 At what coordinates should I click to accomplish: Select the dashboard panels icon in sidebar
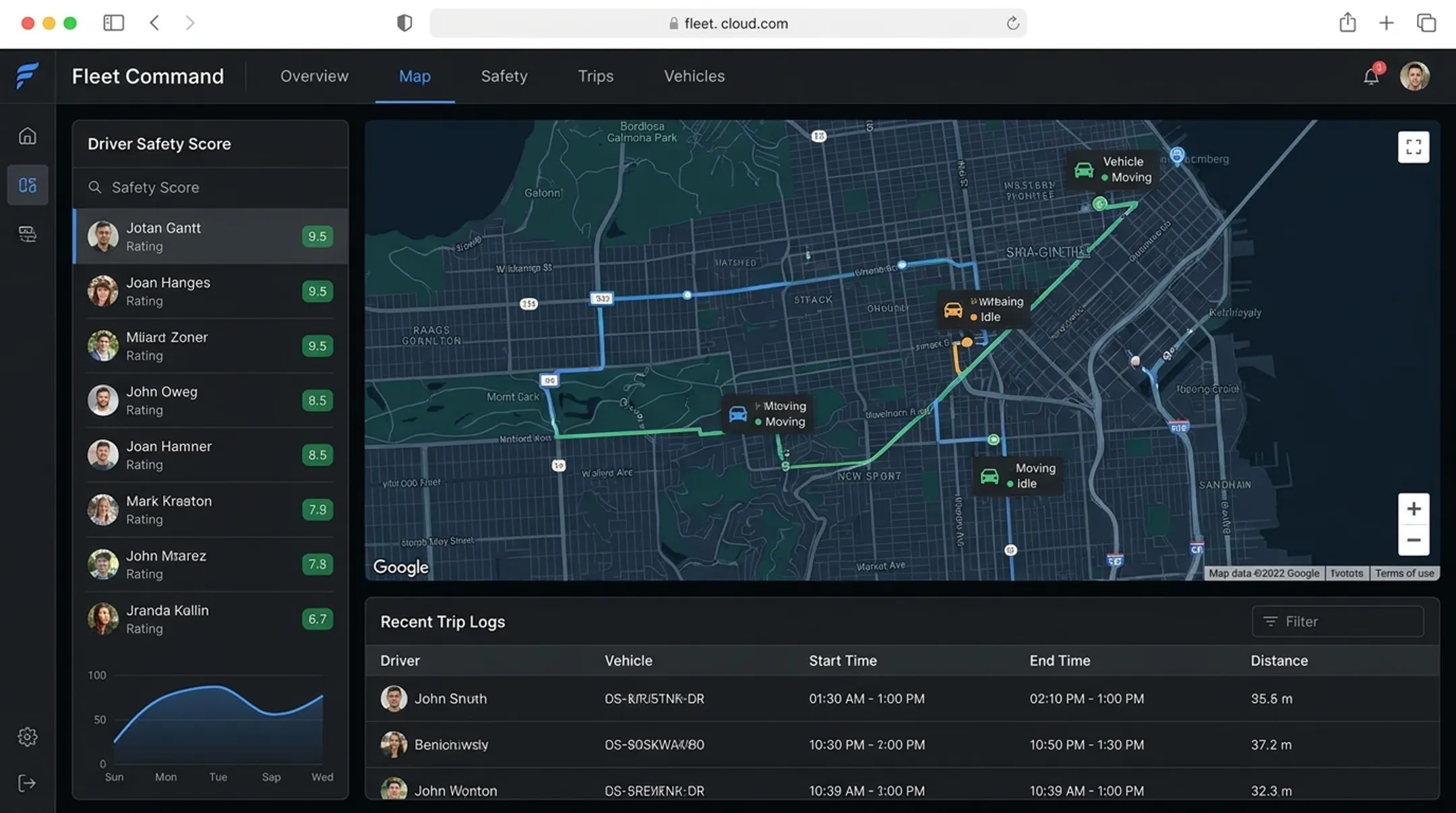28,185
